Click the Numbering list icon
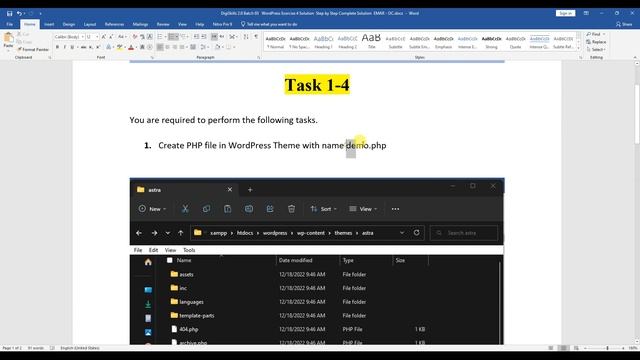Screen dimensions: 640x360 (x=172, y=37)
